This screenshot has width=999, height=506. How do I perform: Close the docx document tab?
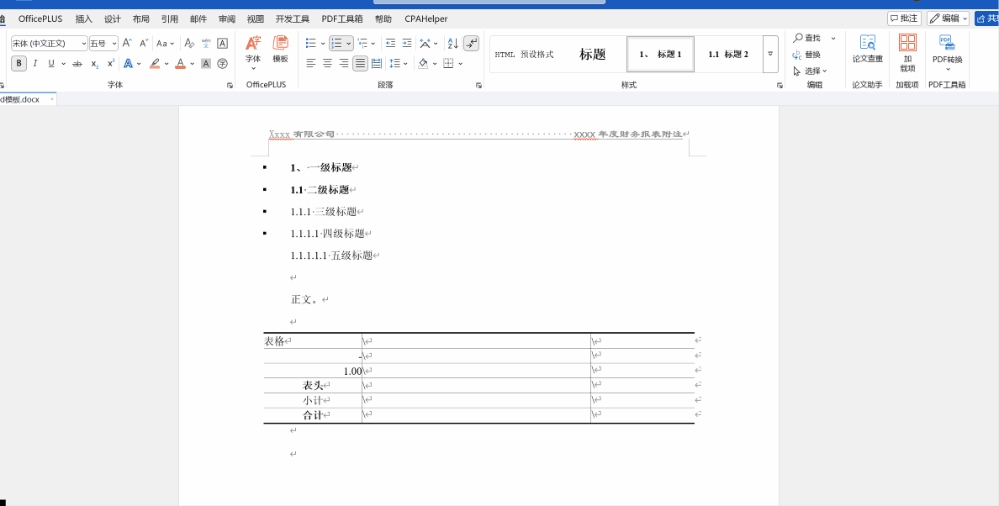[52, 99]
